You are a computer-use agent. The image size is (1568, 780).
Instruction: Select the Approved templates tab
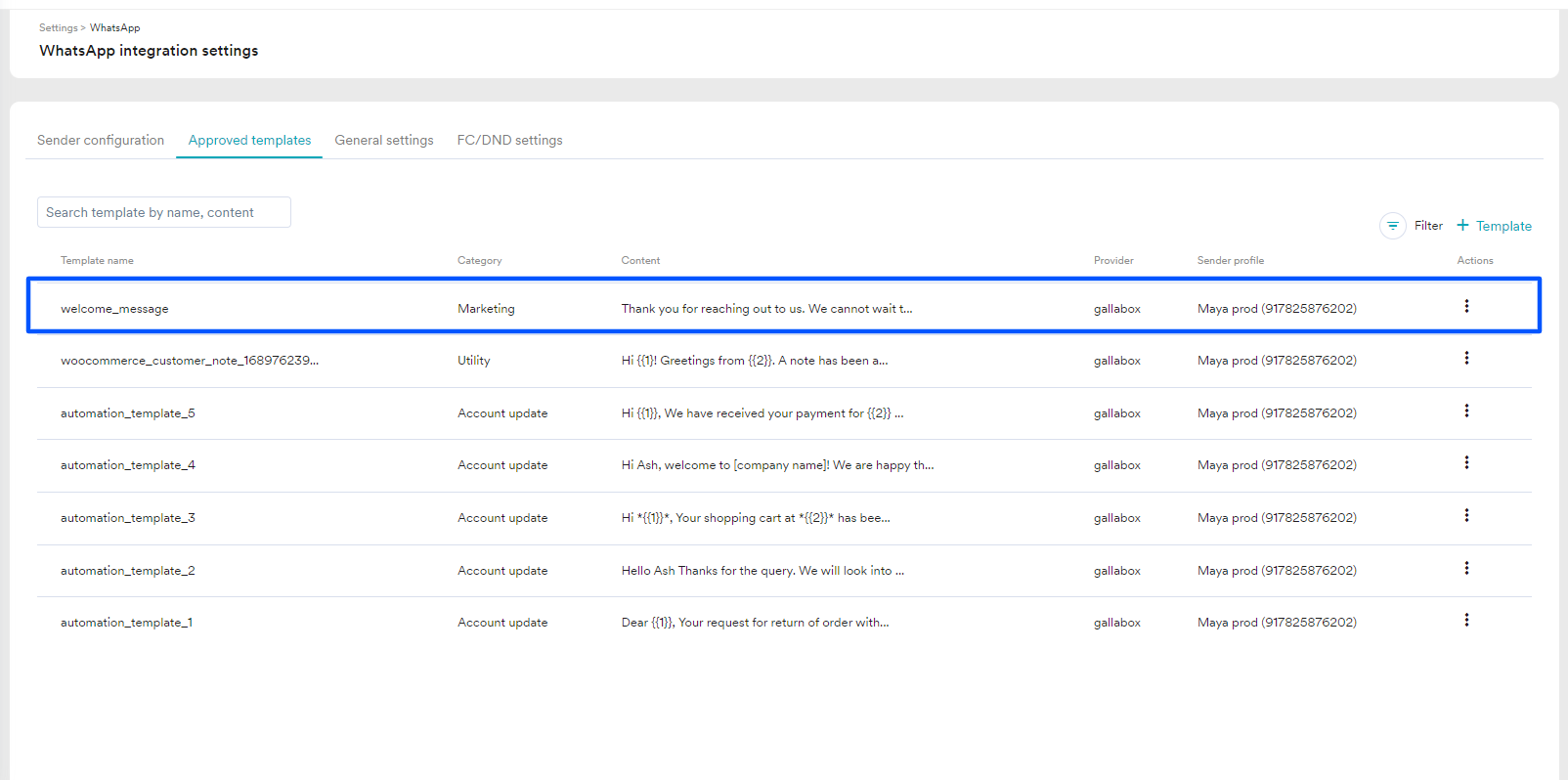pyautogui.click(x=249, y=141)
